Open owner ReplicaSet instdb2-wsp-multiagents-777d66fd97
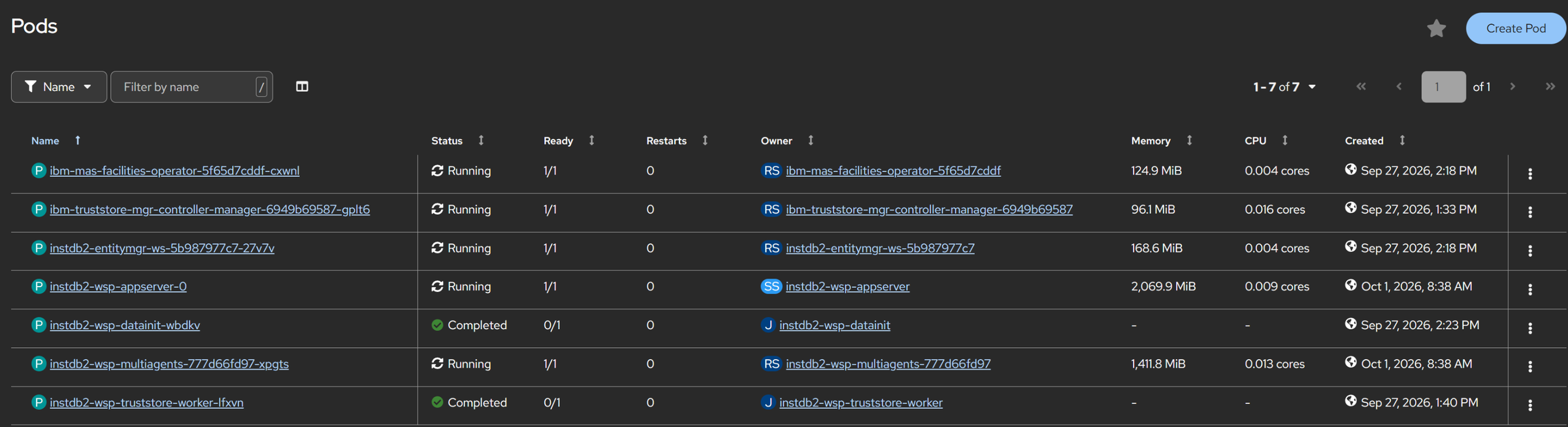 click(x=888, y=364)
